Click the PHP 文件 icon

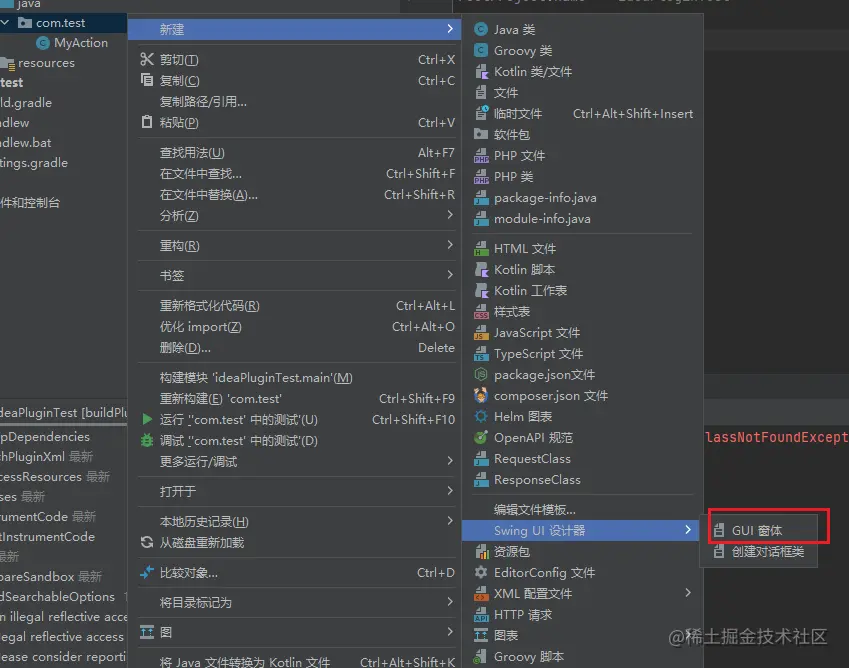pyautogui.click(x=481, y=155)
